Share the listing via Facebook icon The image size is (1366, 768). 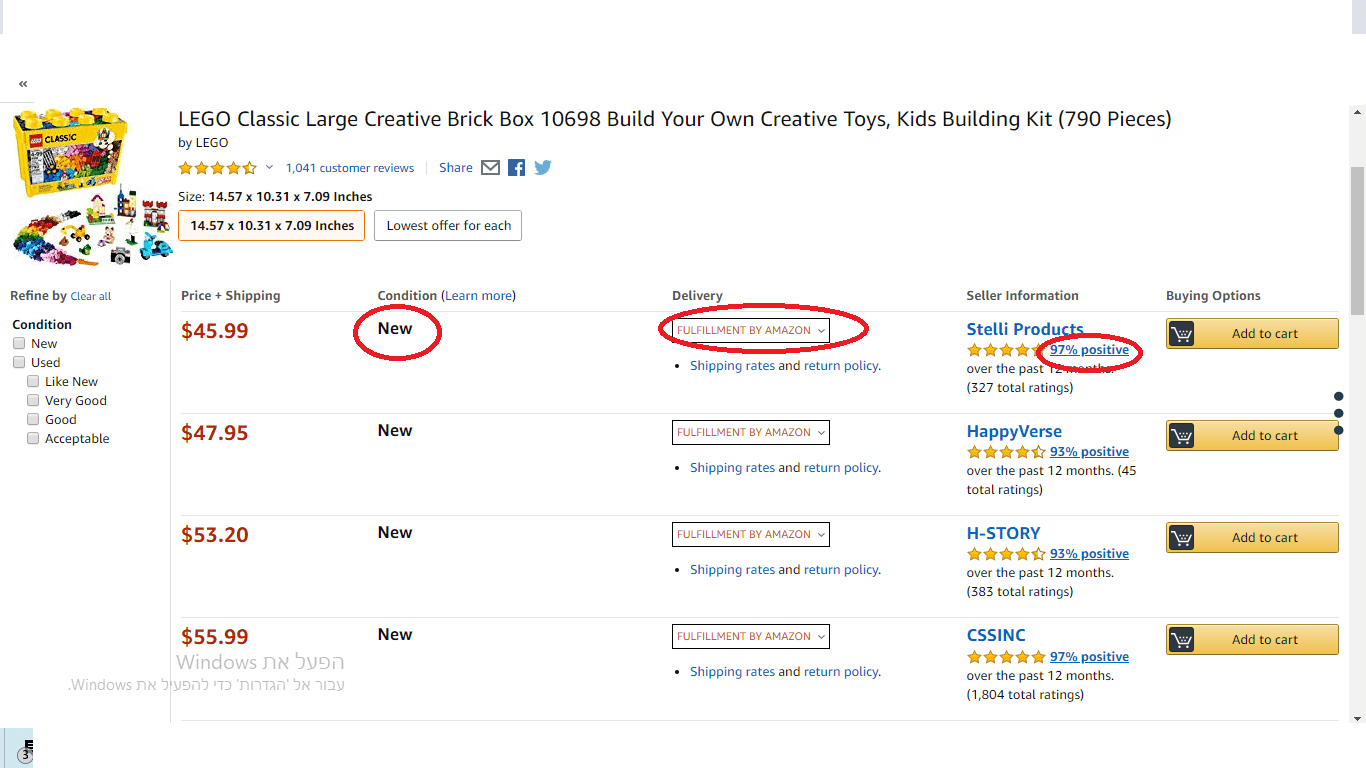516,168
